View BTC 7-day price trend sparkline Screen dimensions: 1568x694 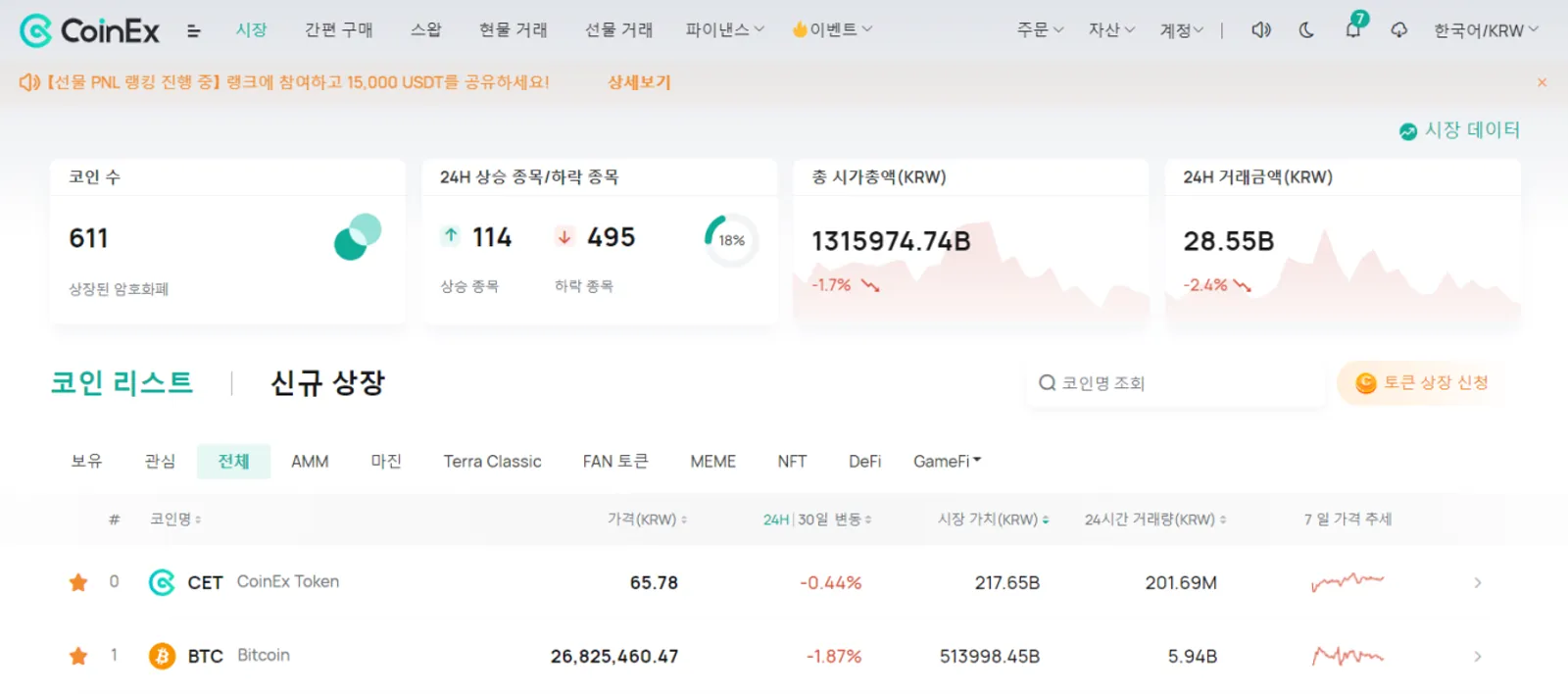(1347, 656)
